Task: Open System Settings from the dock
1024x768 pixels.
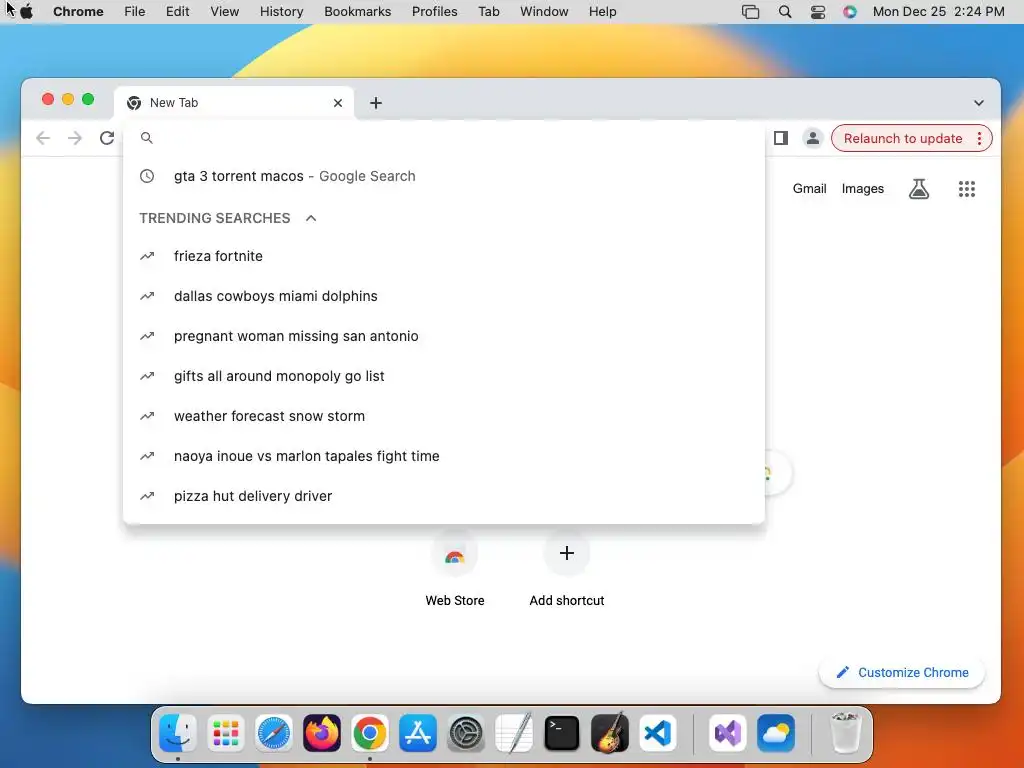Action: point(466,733)
